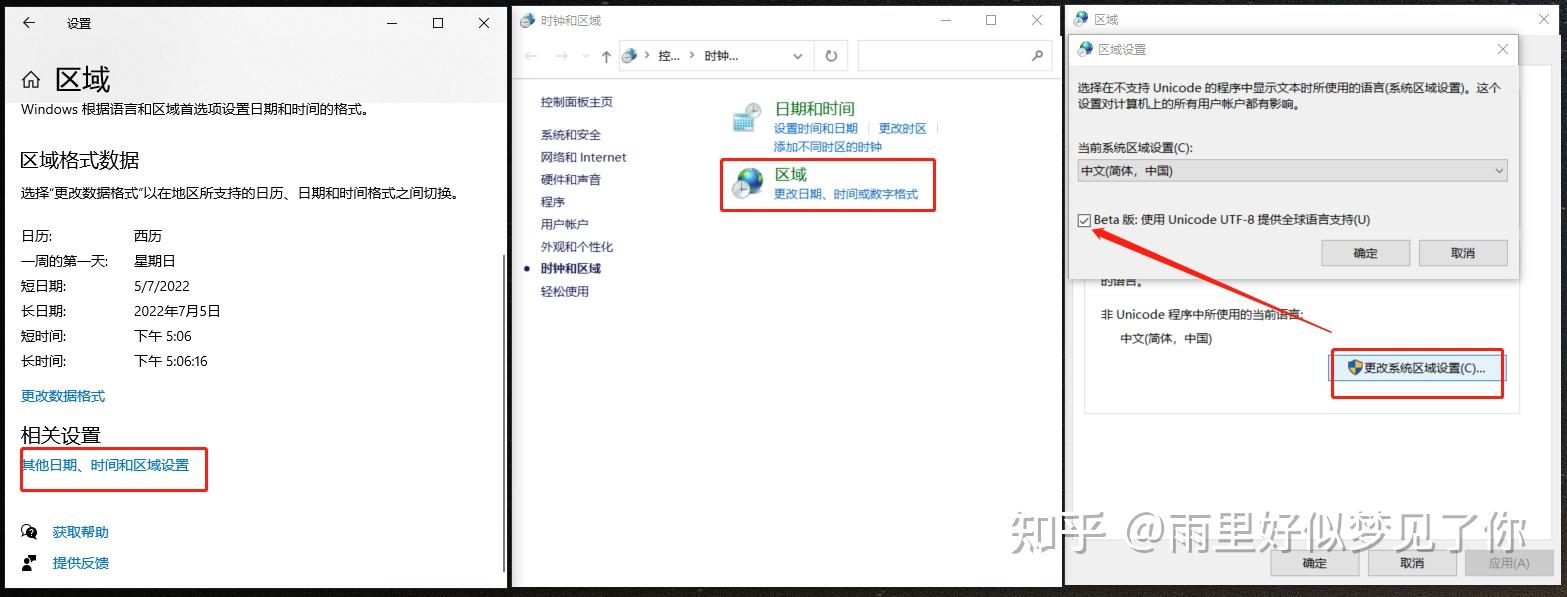Click 更改时区 link

pos(903,128)
